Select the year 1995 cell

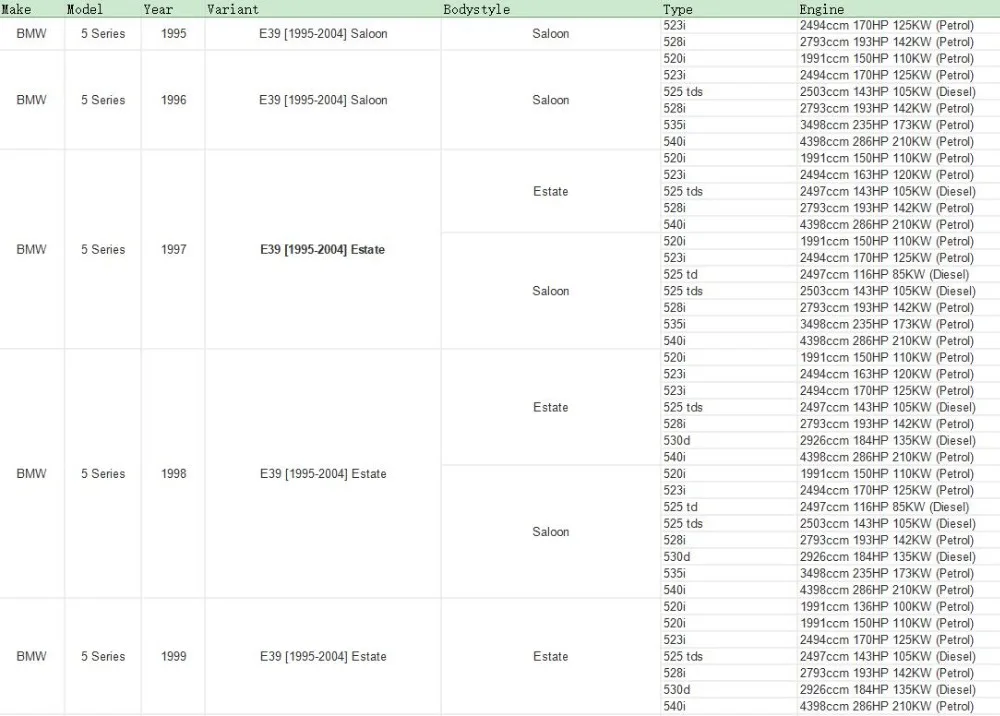click(173, 34)
